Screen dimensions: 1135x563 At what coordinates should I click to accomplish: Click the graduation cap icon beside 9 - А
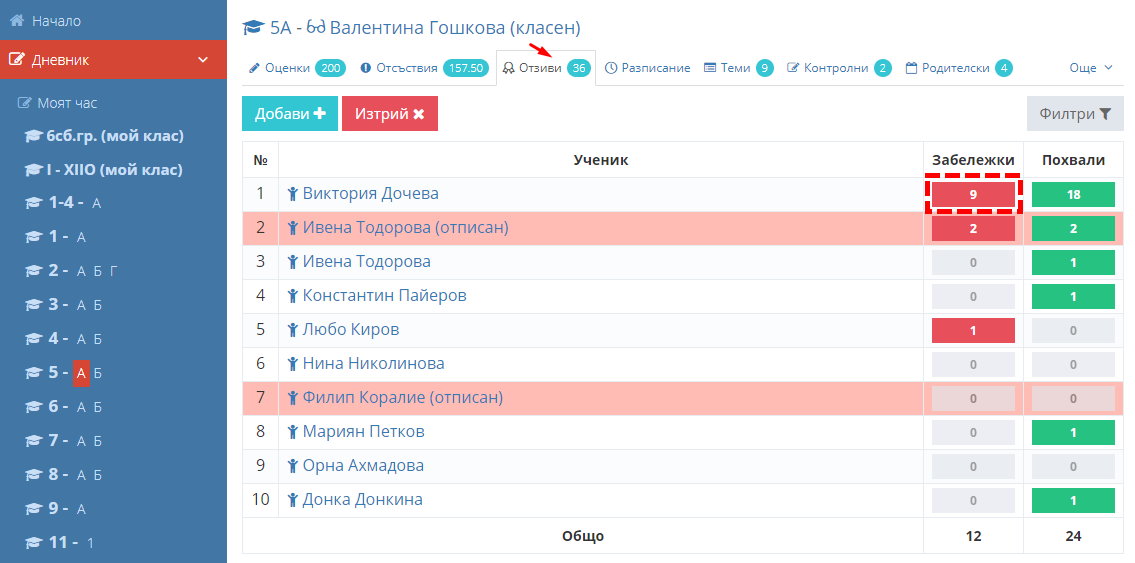point(33,508)
